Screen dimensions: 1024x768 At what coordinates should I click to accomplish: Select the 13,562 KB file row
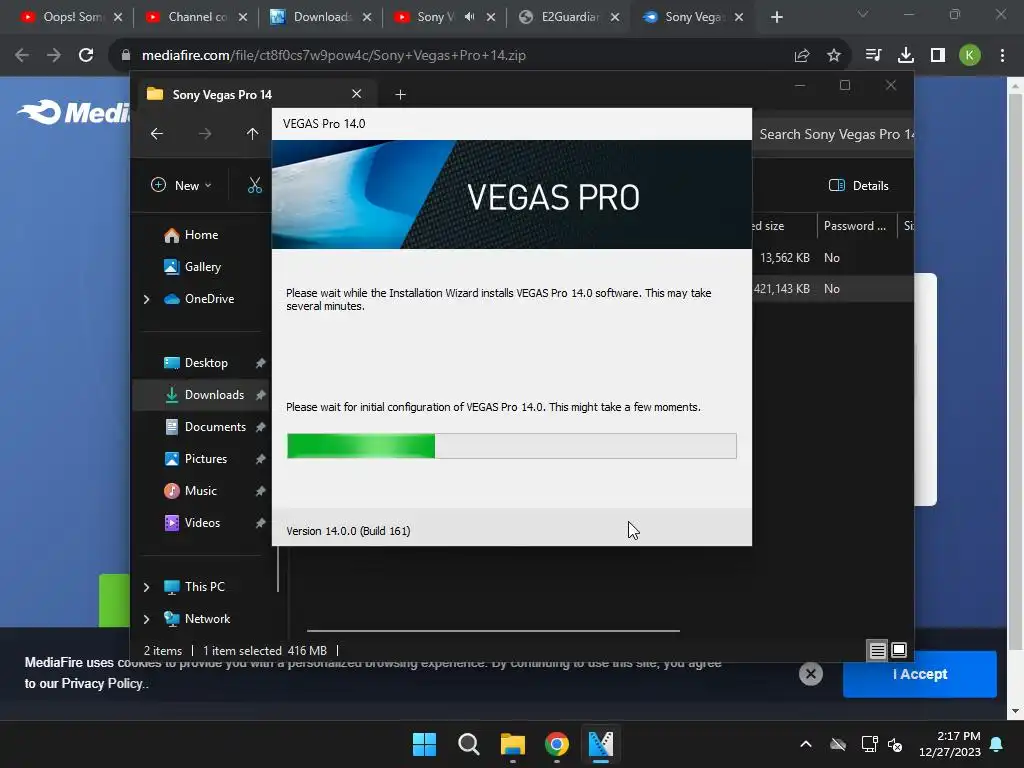pyautogui.click(x=833, y=257)
